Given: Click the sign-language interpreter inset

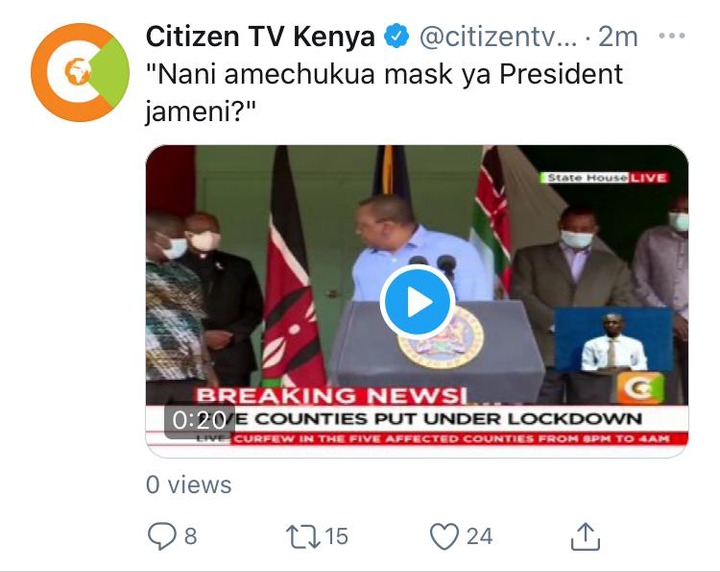Looking at the screenshot, I should (613, 339).
